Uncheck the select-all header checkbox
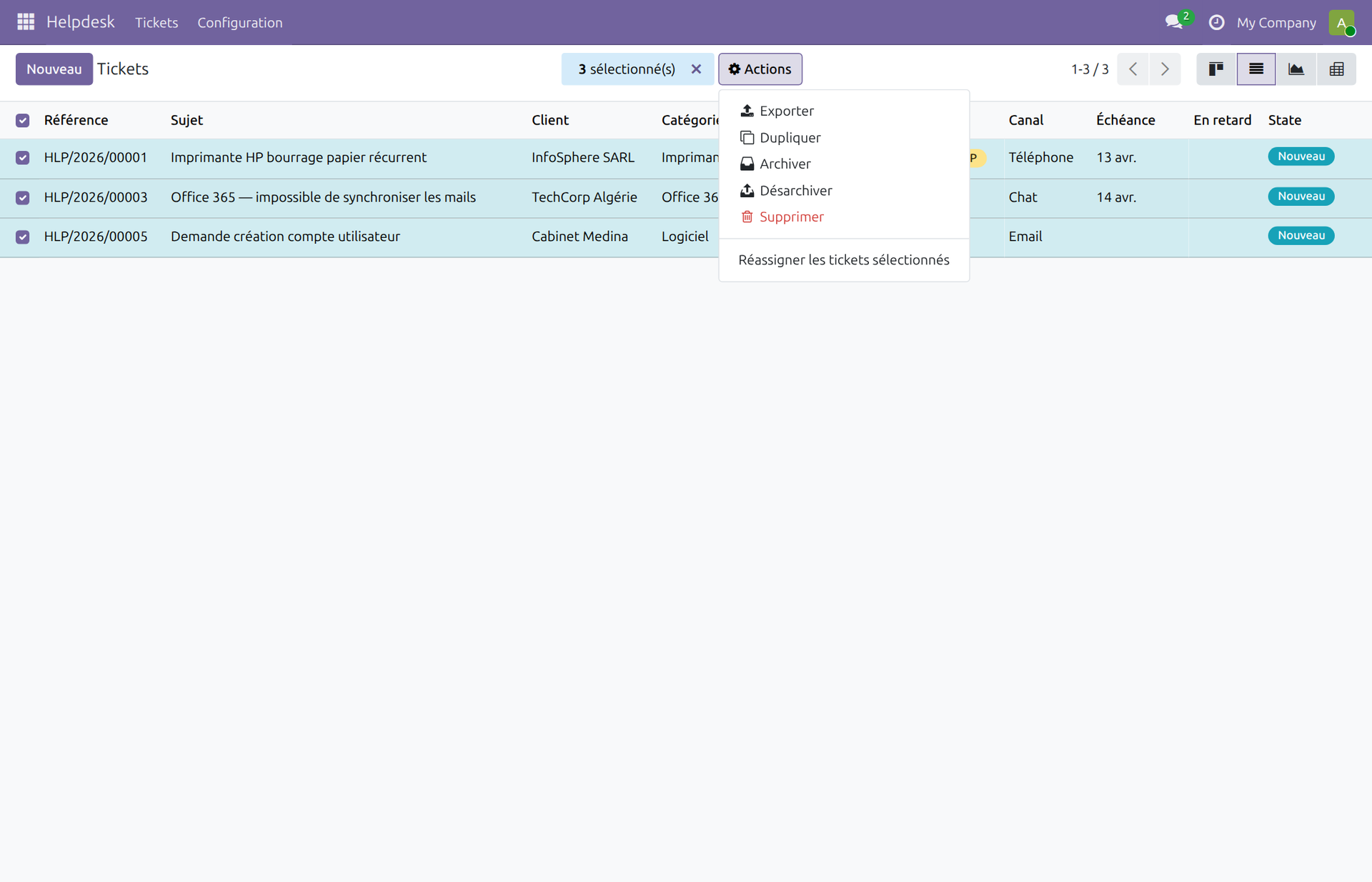1372x882 pixels. tap(22, 120)
